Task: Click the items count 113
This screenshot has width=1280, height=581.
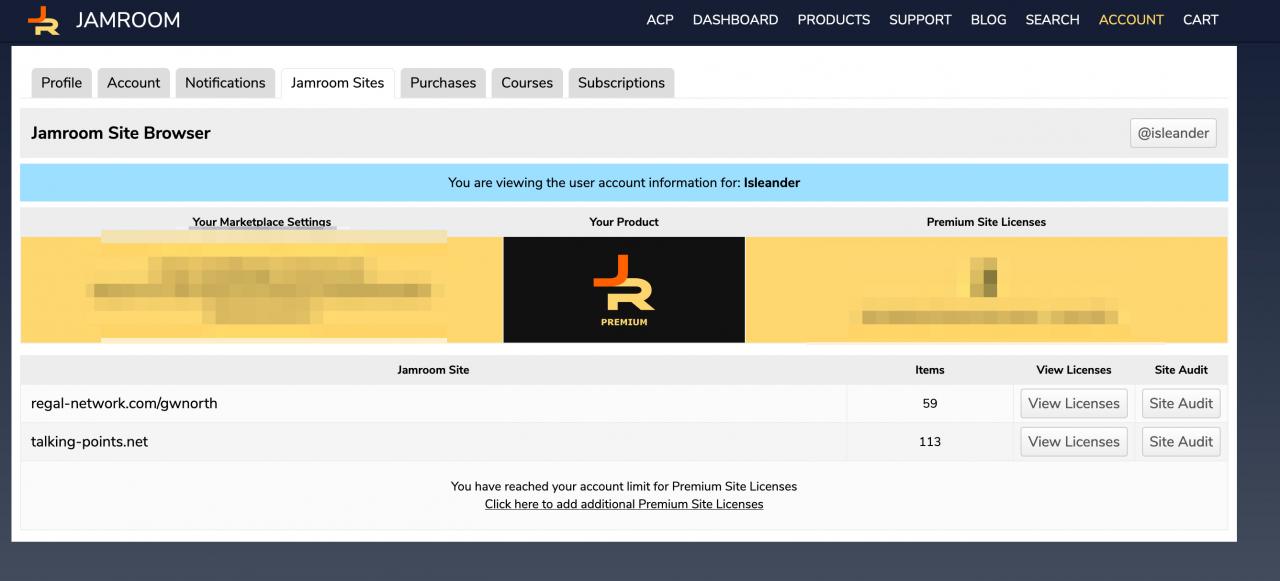Action: point(930,442)
